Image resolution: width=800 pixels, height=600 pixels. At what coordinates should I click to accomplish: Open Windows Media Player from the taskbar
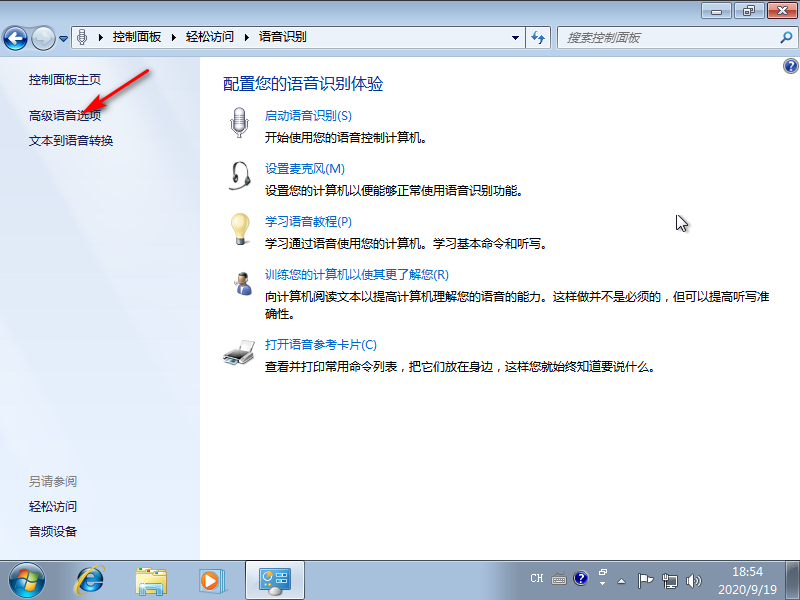(x=211, y=580)
